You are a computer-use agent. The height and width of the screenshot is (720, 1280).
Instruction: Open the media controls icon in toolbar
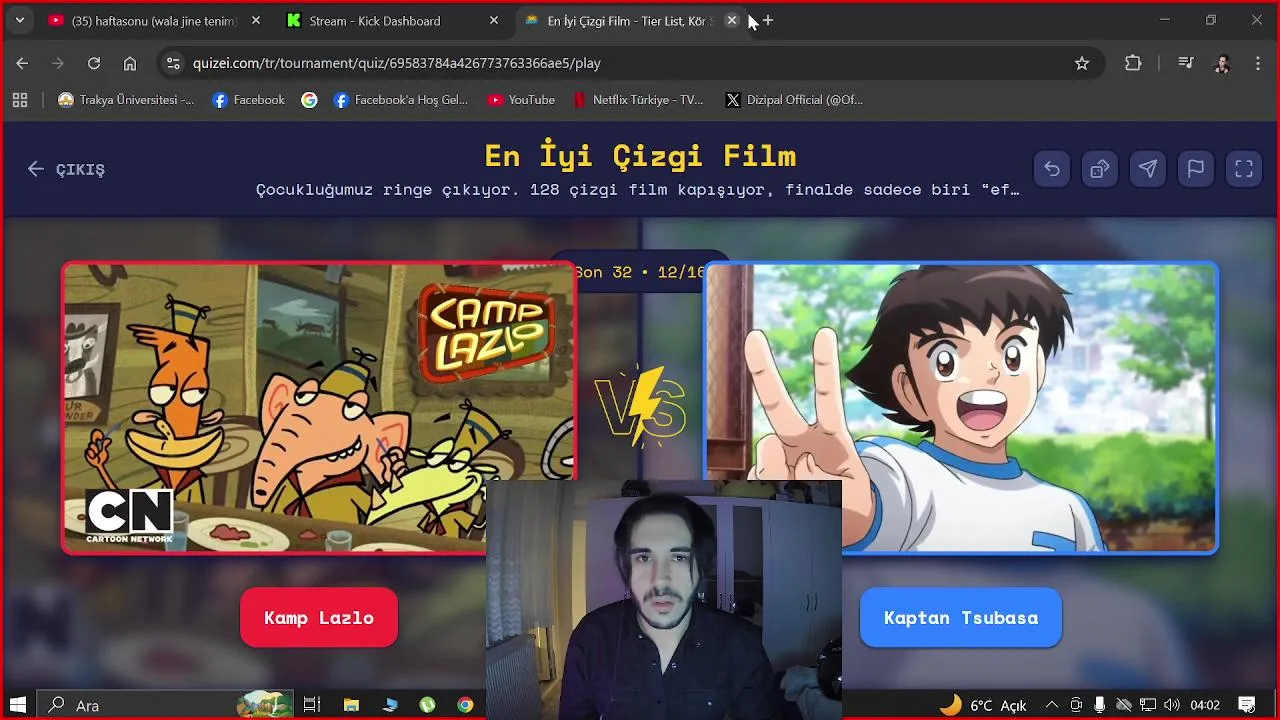point(1186,63)
